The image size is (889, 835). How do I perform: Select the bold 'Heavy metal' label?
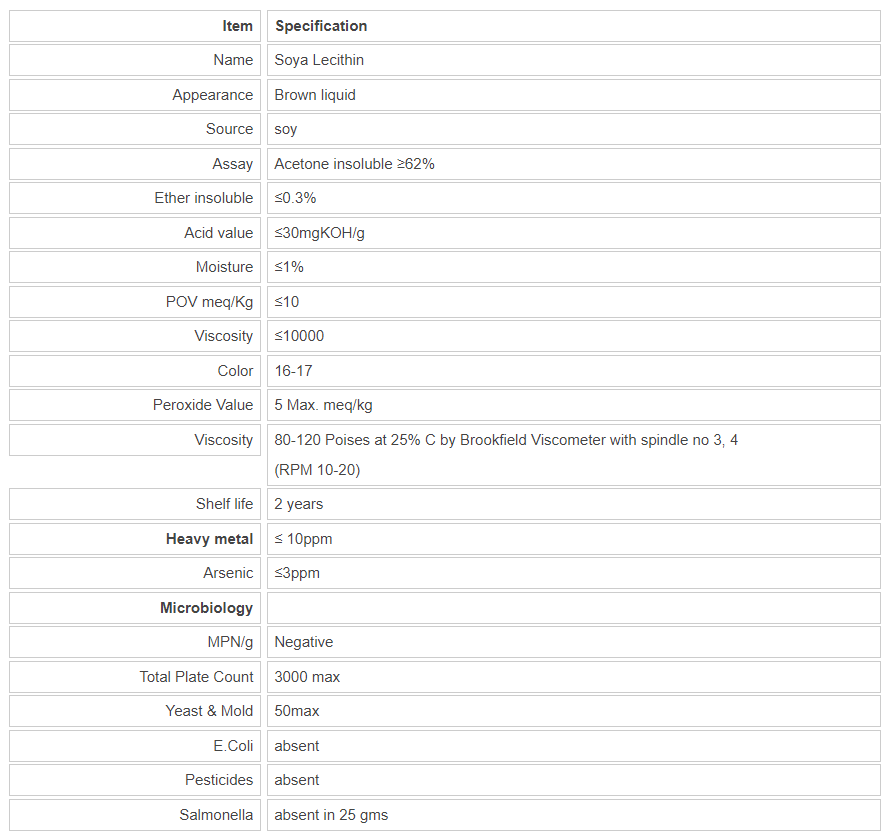point(209,539)
